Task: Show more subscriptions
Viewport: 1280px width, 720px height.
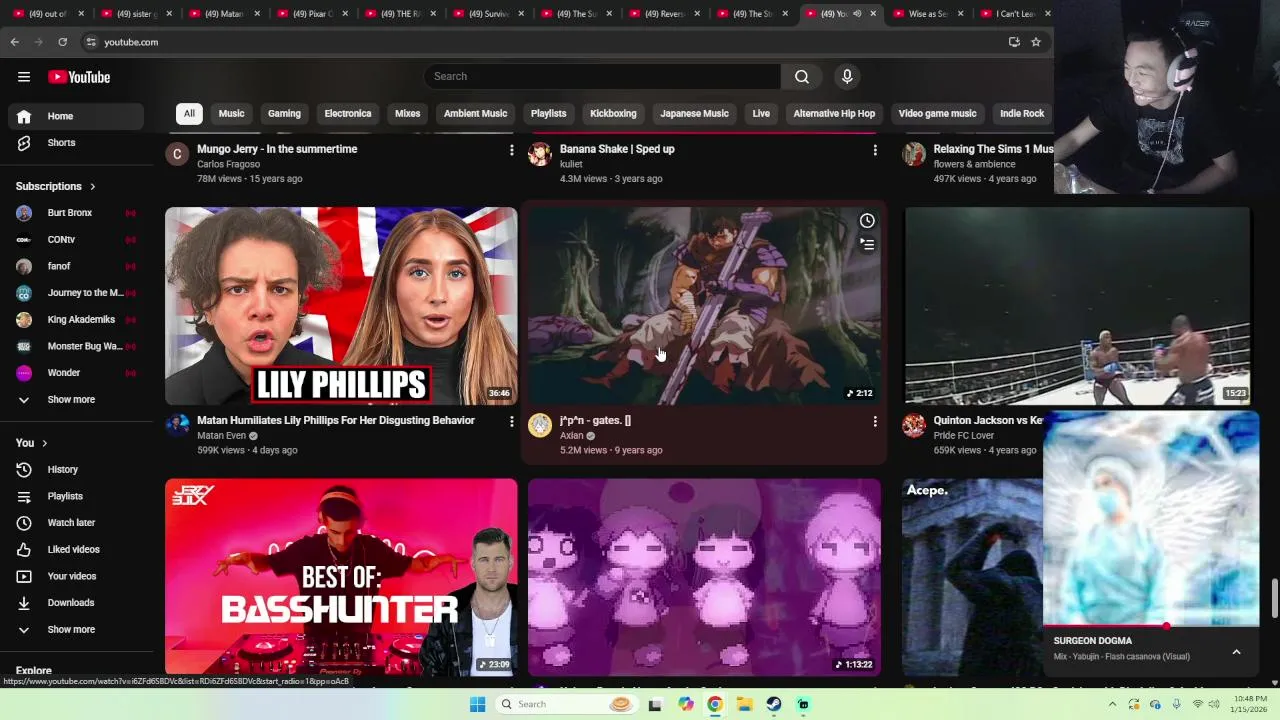Action: [x=72, y=399]
